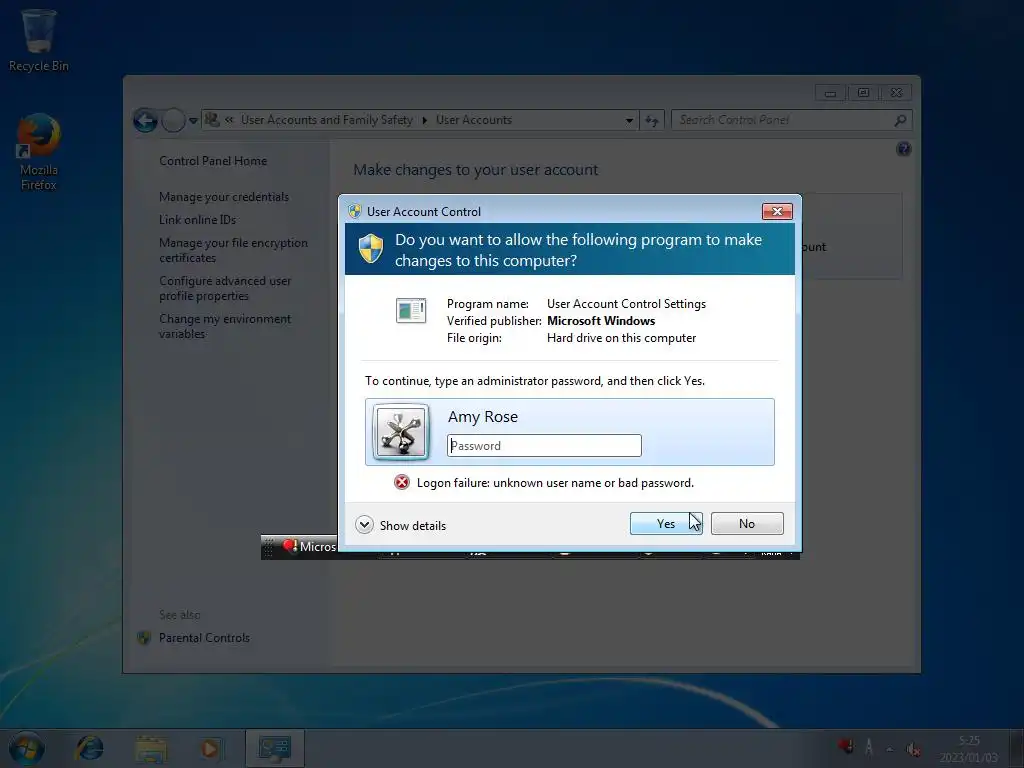Open Control Panel Home link

point(213,161)
